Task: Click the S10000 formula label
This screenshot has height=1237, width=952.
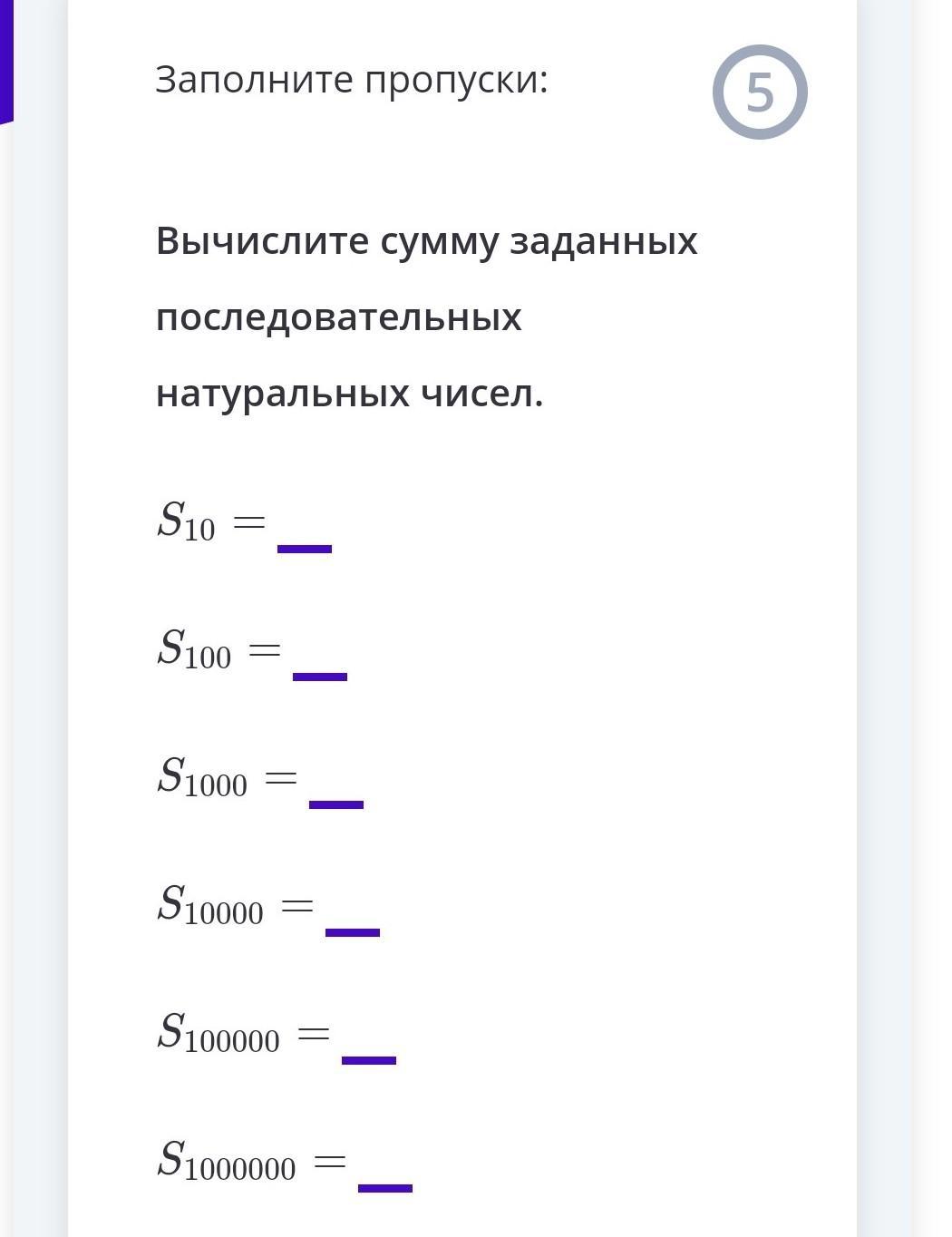Action: [x=210, y=906]
